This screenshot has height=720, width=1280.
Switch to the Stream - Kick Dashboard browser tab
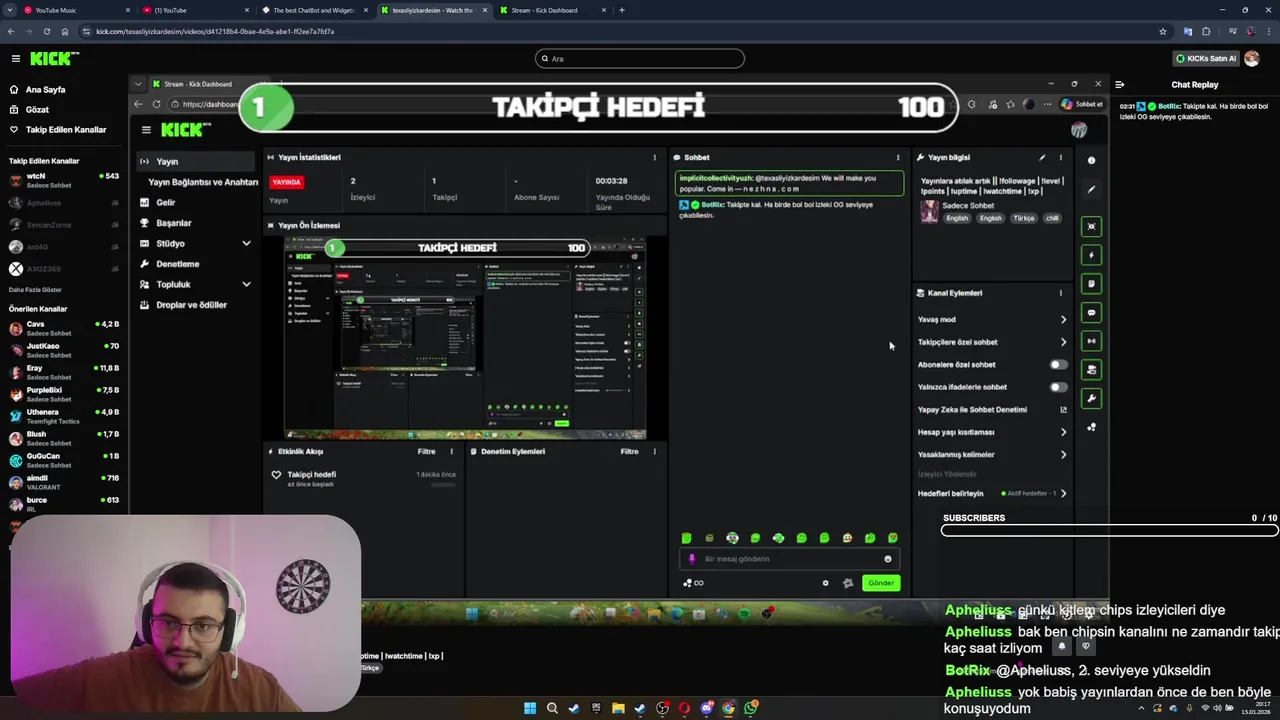coord(551,10)
